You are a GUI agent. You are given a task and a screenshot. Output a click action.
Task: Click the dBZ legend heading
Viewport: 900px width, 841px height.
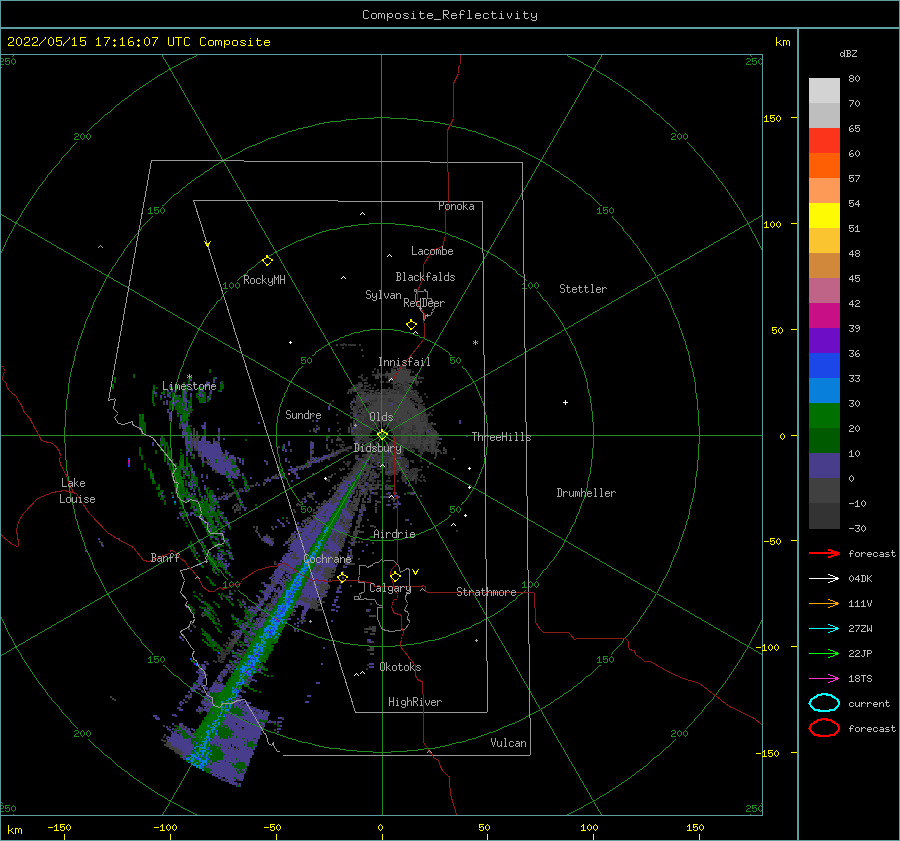(x=848, y=54)
